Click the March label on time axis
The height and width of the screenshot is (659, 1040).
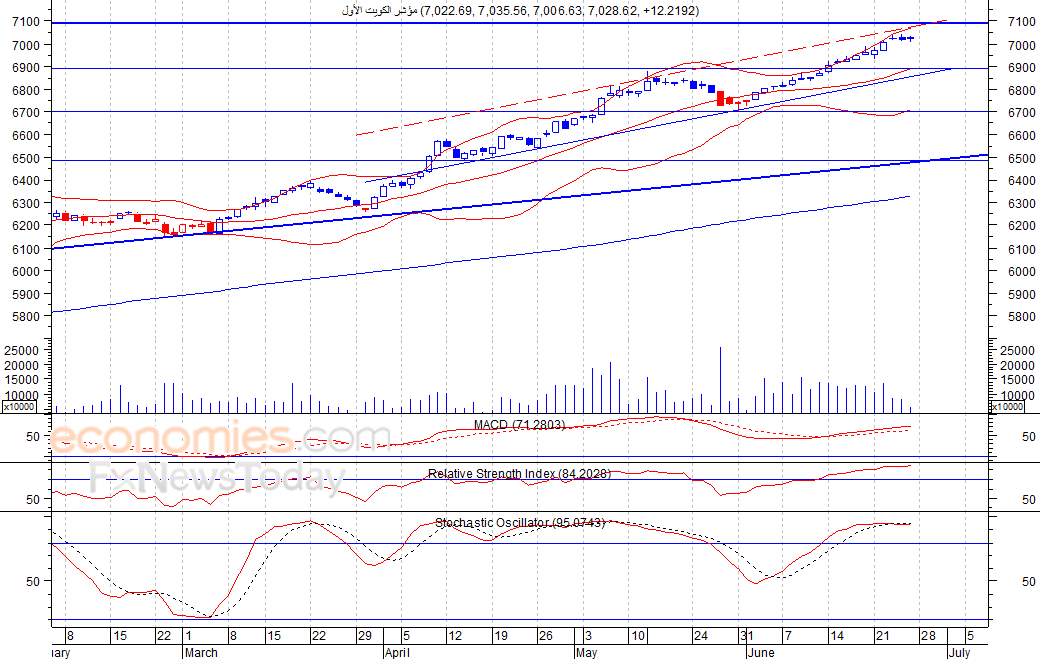point(201,652)
